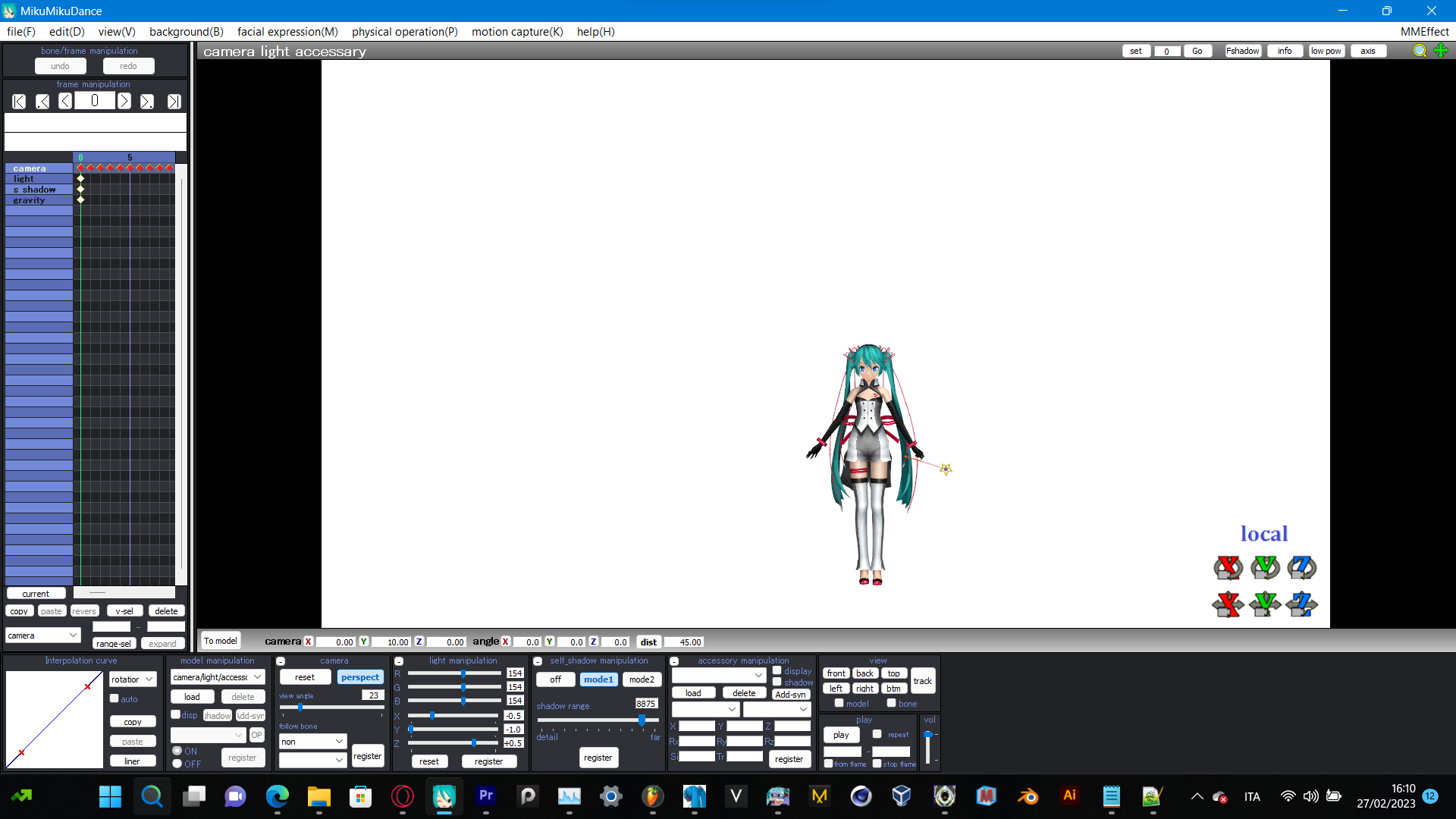Step forward one frame arrow
This screenshot has width=1456, height=819.
click(x=124, y=101)
